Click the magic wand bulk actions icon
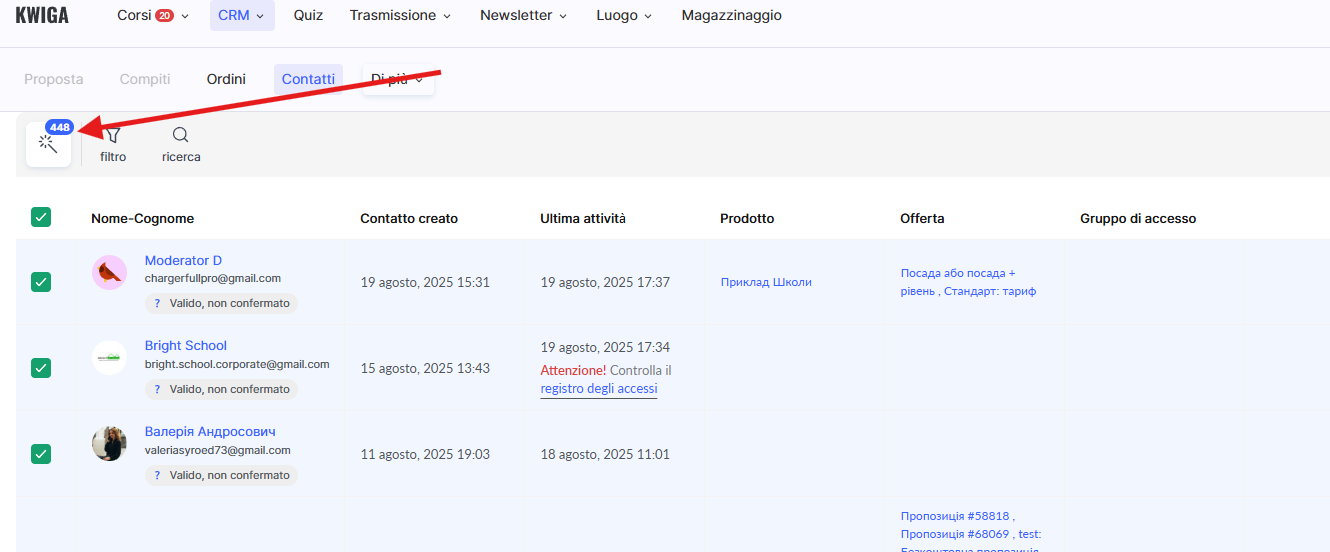Screen dimensions: 1330x552 click(x=48, y=145)
